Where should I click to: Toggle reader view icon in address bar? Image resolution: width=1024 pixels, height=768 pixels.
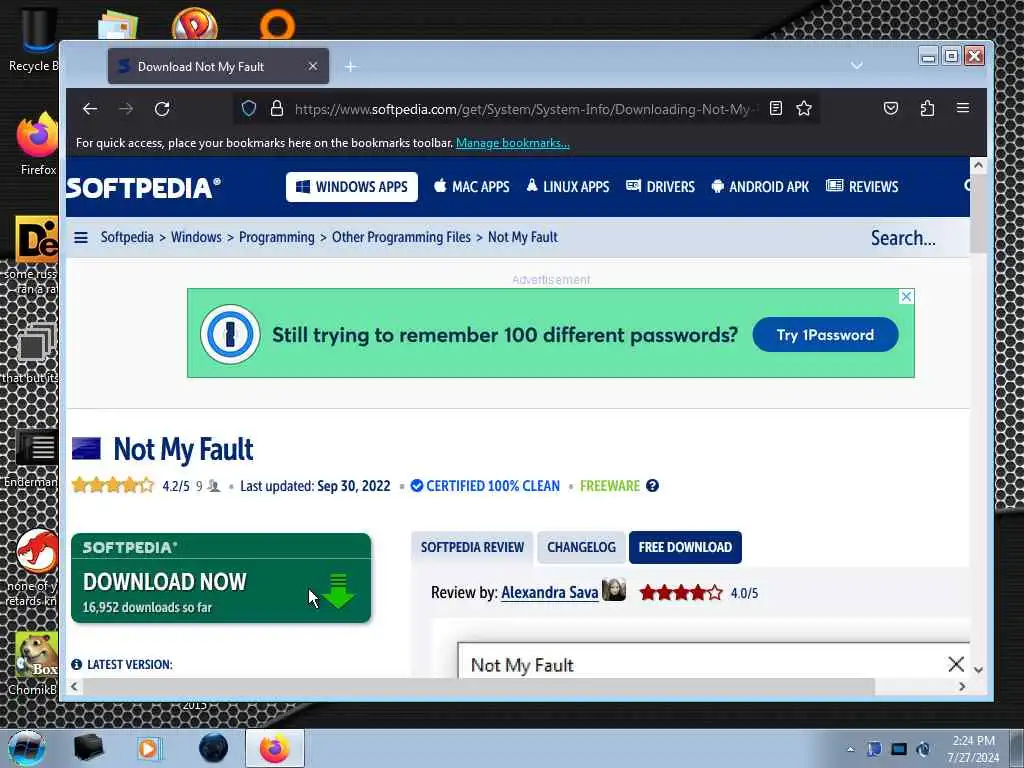[x=776, y=108]
